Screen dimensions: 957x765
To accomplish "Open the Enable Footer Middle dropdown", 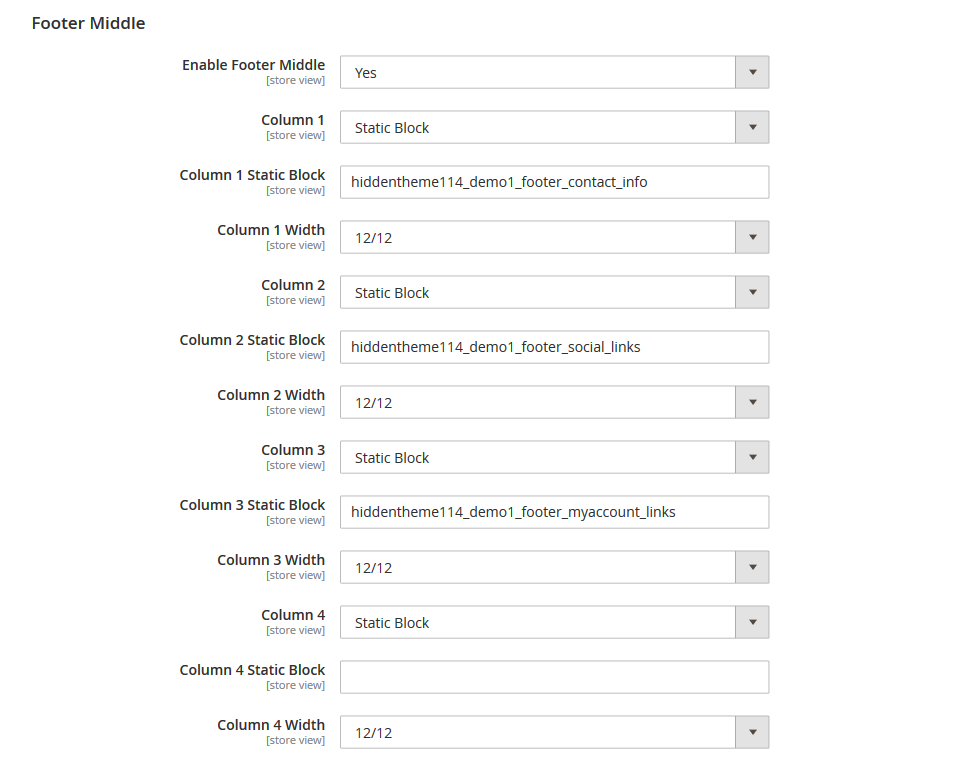I will [752, 72].
